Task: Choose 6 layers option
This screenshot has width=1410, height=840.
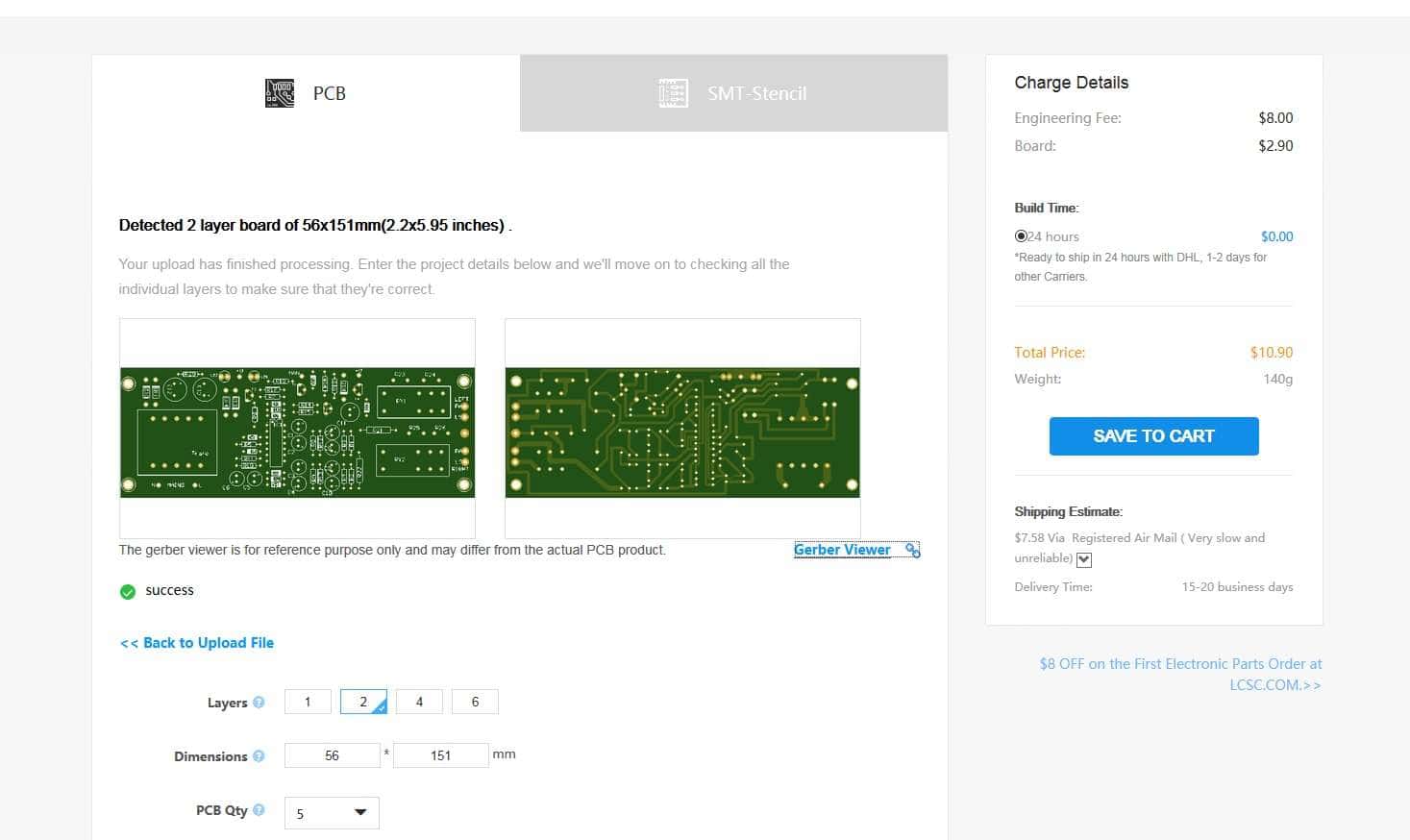Action: point(475,702)
